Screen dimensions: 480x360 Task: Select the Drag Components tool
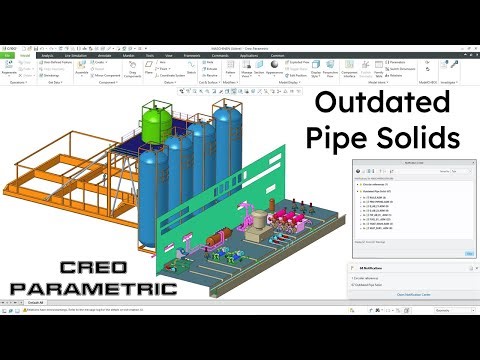coord(132,68)
